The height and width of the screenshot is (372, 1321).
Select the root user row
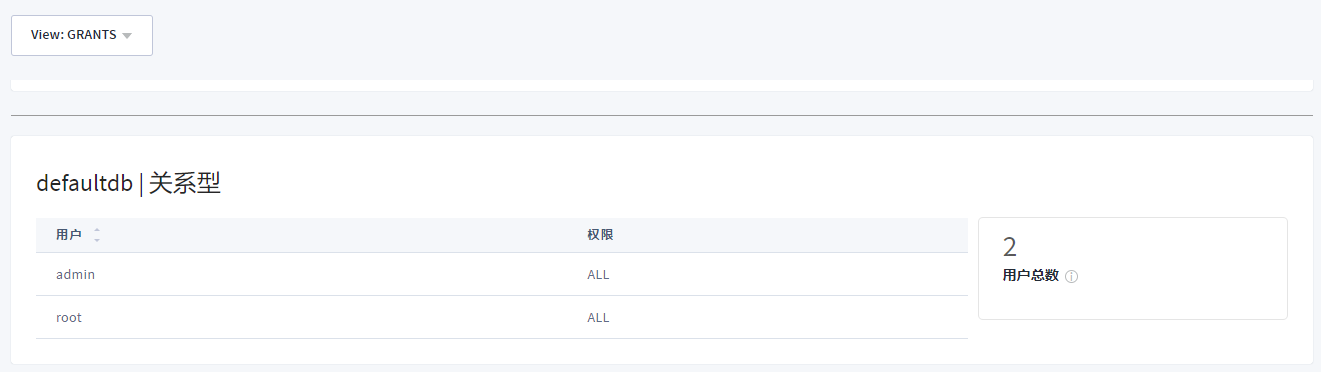tap(502, 317)
